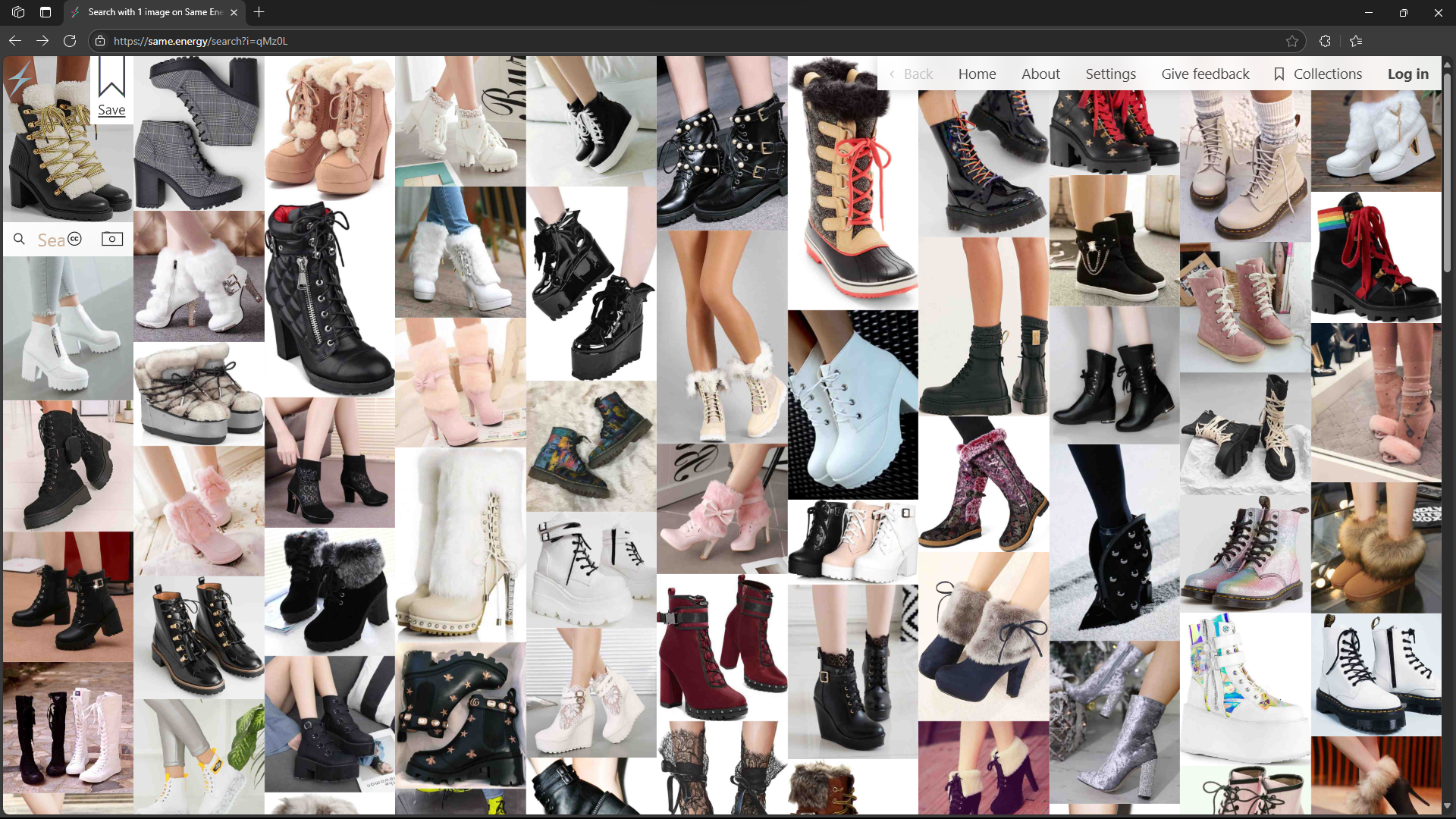This screenshot has height=819, width=1456.
Task: Open the burgundy buckle heeled boots image
Action: [721, 647]
